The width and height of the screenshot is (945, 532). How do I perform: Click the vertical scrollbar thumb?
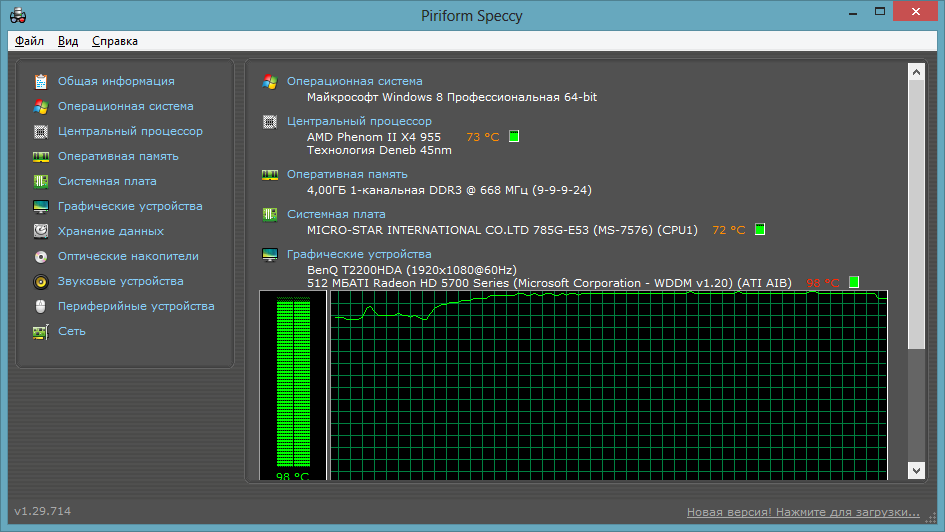916,214
